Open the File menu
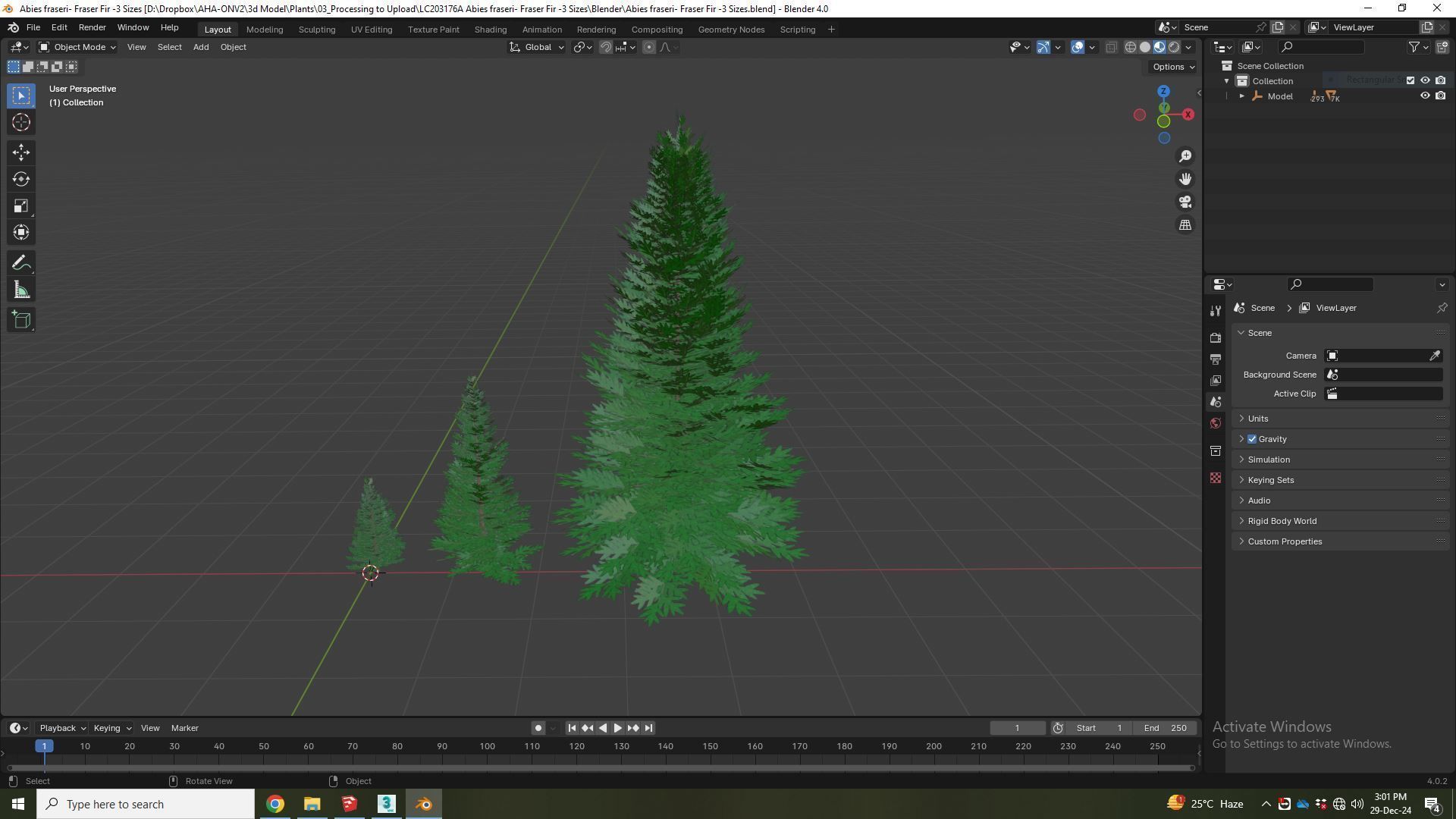The image size is (1456, 819). coord(33,27)
